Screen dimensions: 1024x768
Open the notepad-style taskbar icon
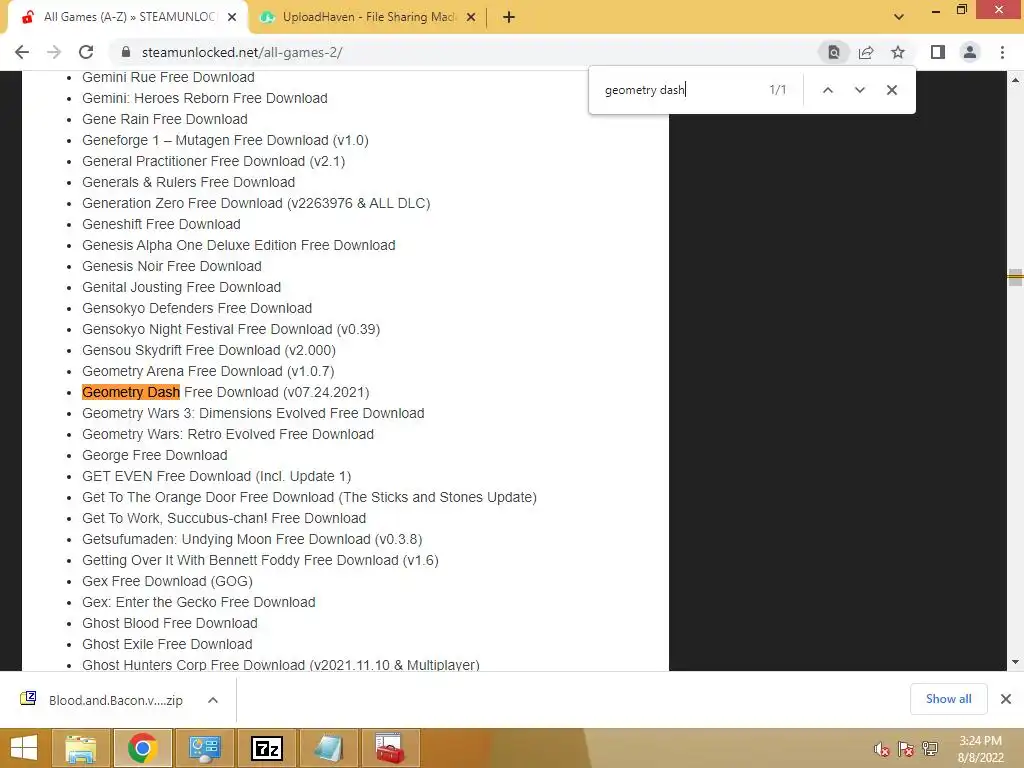pyautogui.click(x=328, y=748)
